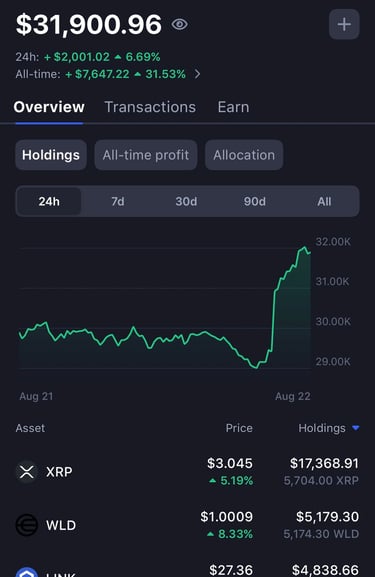Show the All time chart range
The height and width of the screenshot is (577, 375).
pos(324,201)
